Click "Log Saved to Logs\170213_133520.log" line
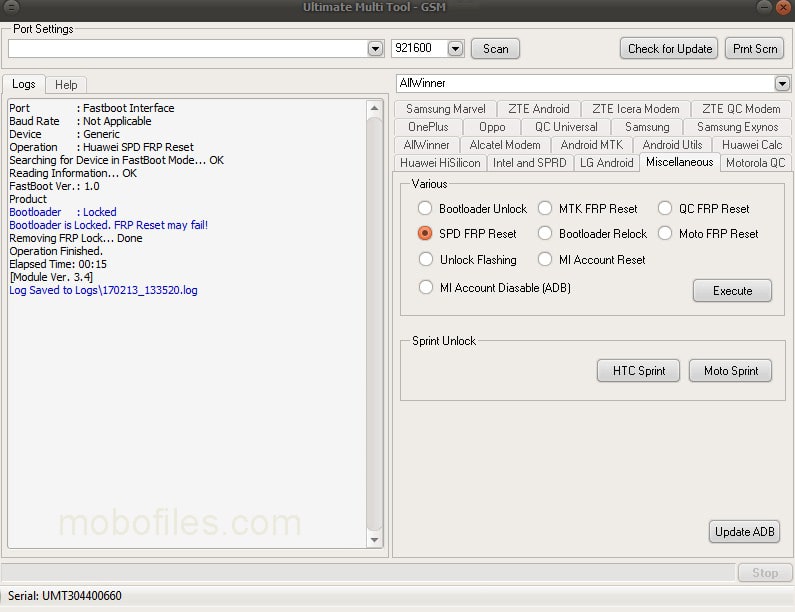 pos(103,290)
